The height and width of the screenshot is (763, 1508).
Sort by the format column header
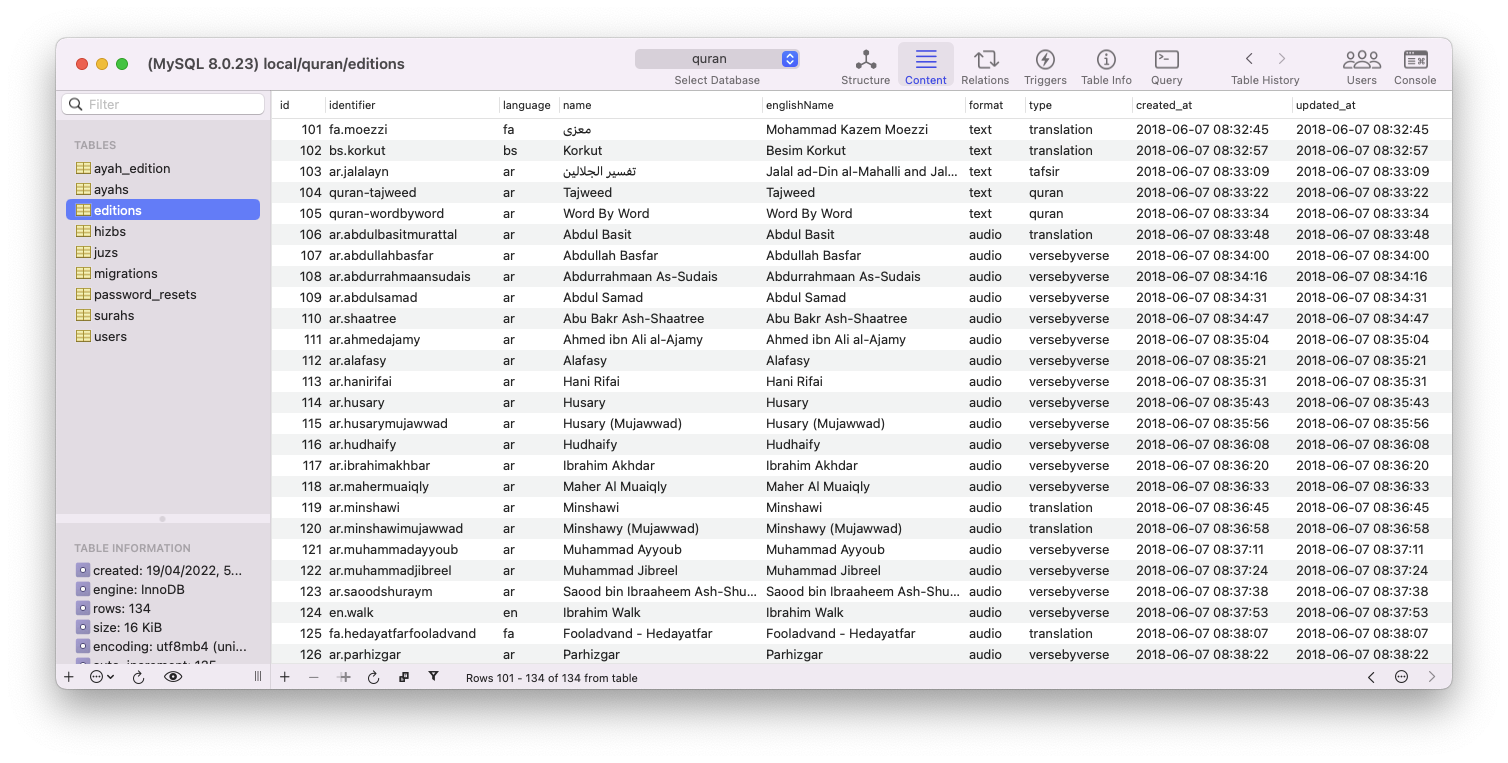pyautogui.click(x=995, y=105)
